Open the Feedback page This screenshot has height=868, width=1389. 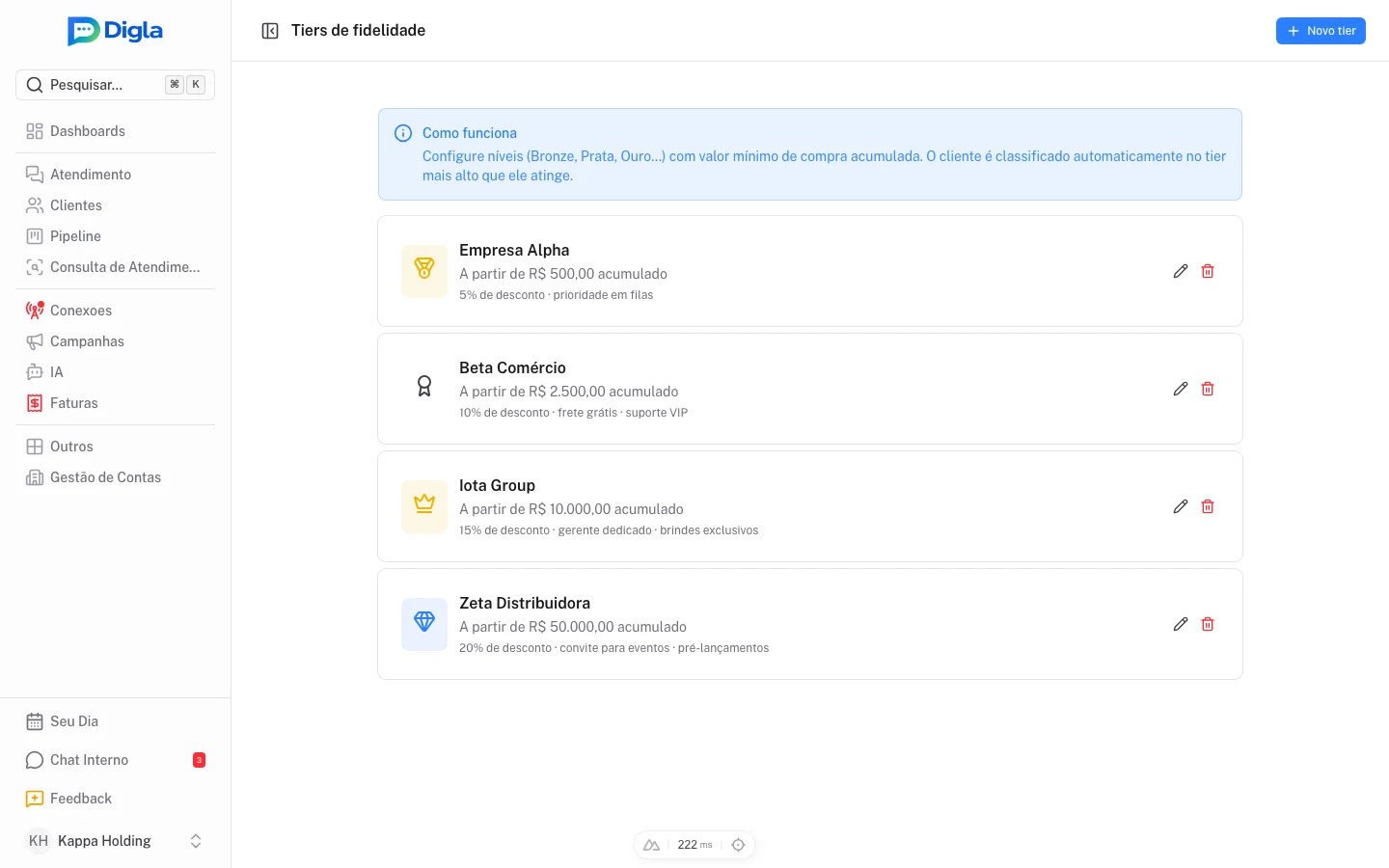[x=116, y=799]
